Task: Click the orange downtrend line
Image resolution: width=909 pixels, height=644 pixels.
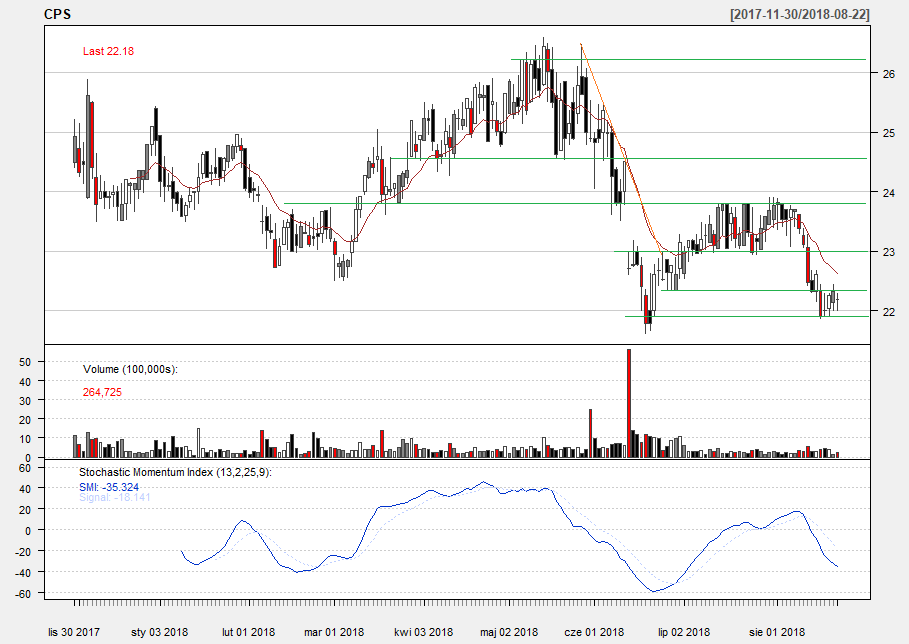Action: (x=620, y=148)
